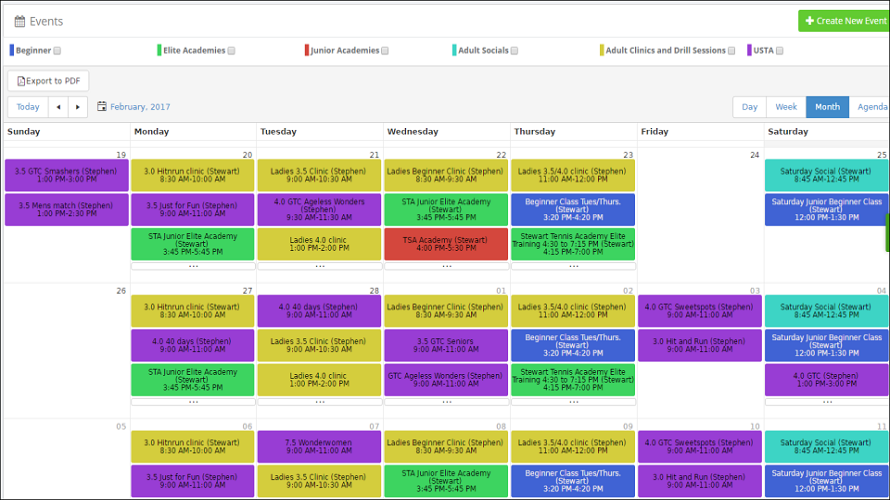The width and height of the screenshot is (890, 500).
Task: Click the red Junior Academies color swatch
Action: pyautogui.click(x=307, y=51)
